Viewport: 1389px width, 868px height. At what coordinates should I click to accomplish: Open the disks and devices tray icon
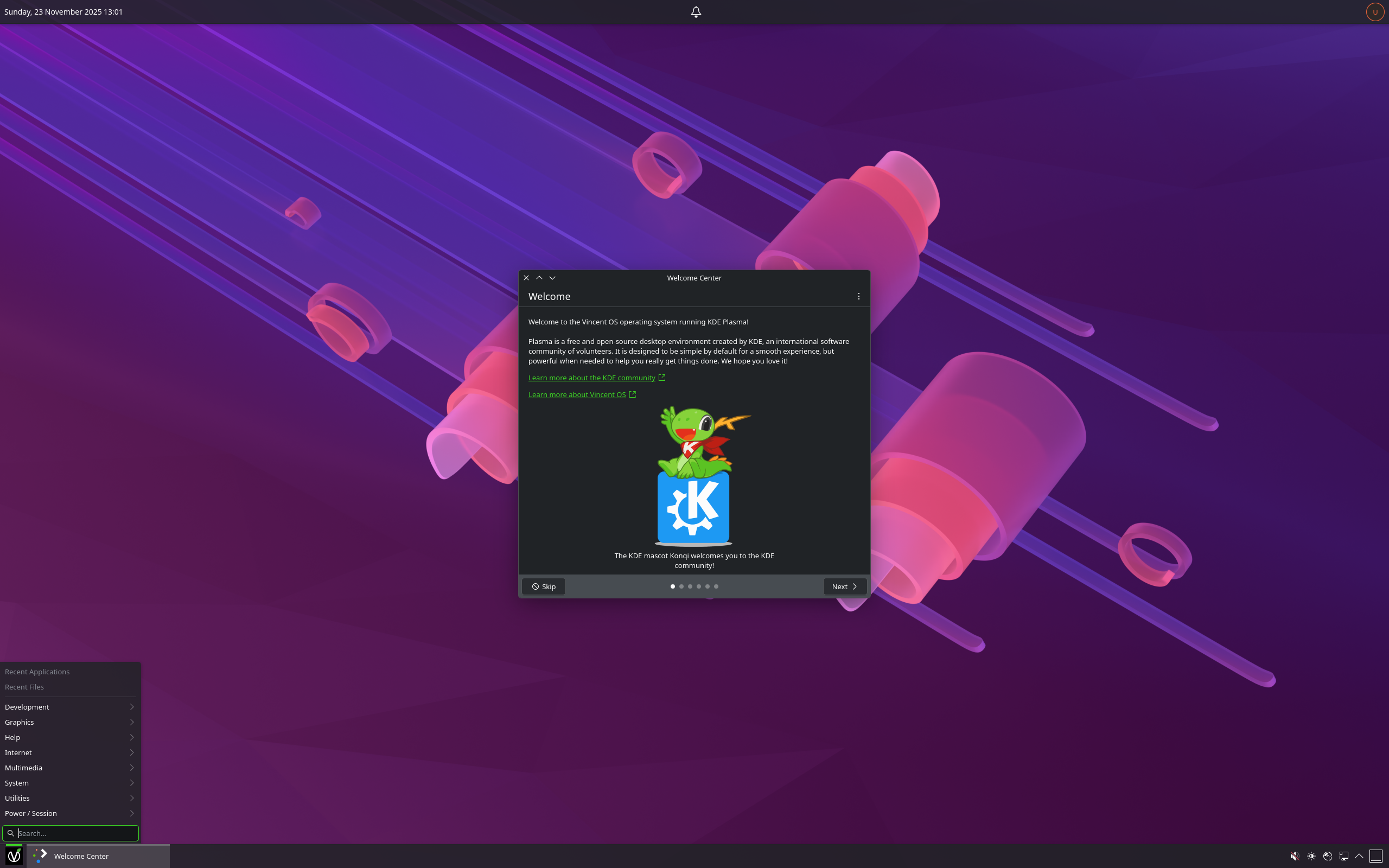(1328, 856)
